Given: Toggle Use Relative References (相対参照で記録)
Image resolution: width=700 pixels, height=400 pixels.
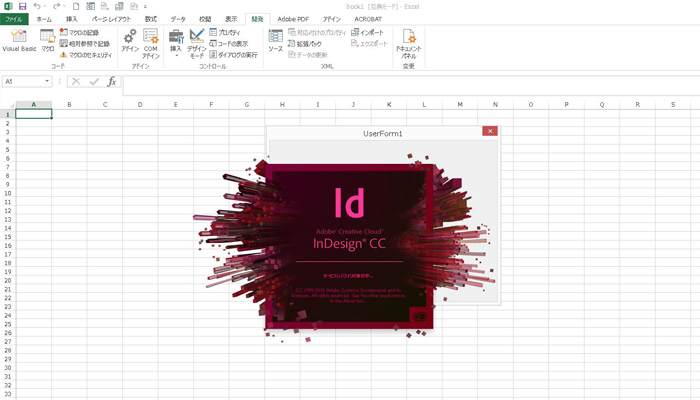Looking at the screenshot, I should click(x=85, y=44).
